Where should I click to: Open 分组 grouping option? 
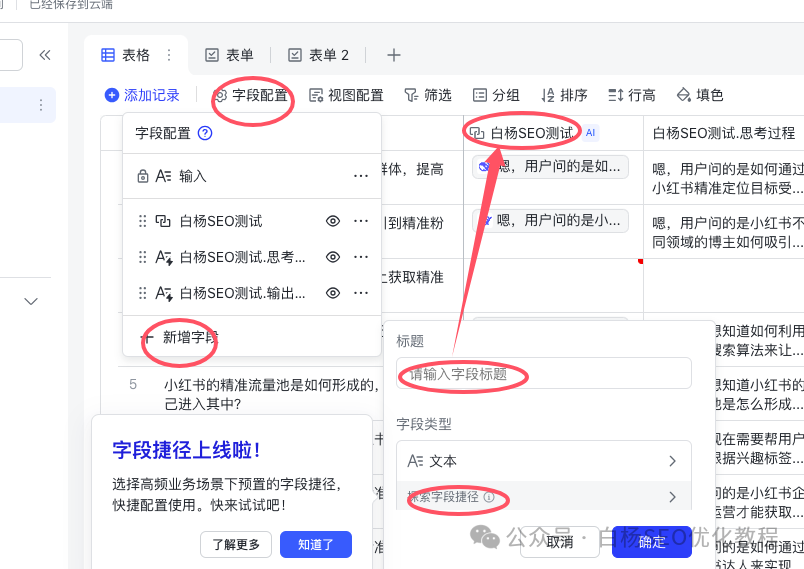tap(496, 95)
